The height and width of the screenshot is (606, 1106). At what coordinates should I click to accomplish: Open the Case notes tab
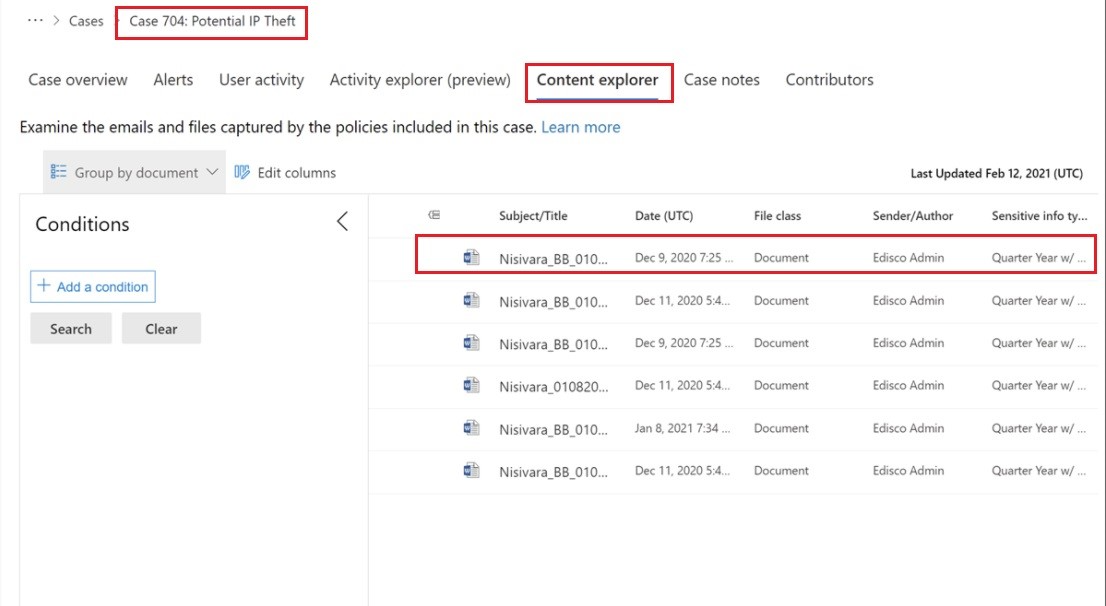(722, 80)
